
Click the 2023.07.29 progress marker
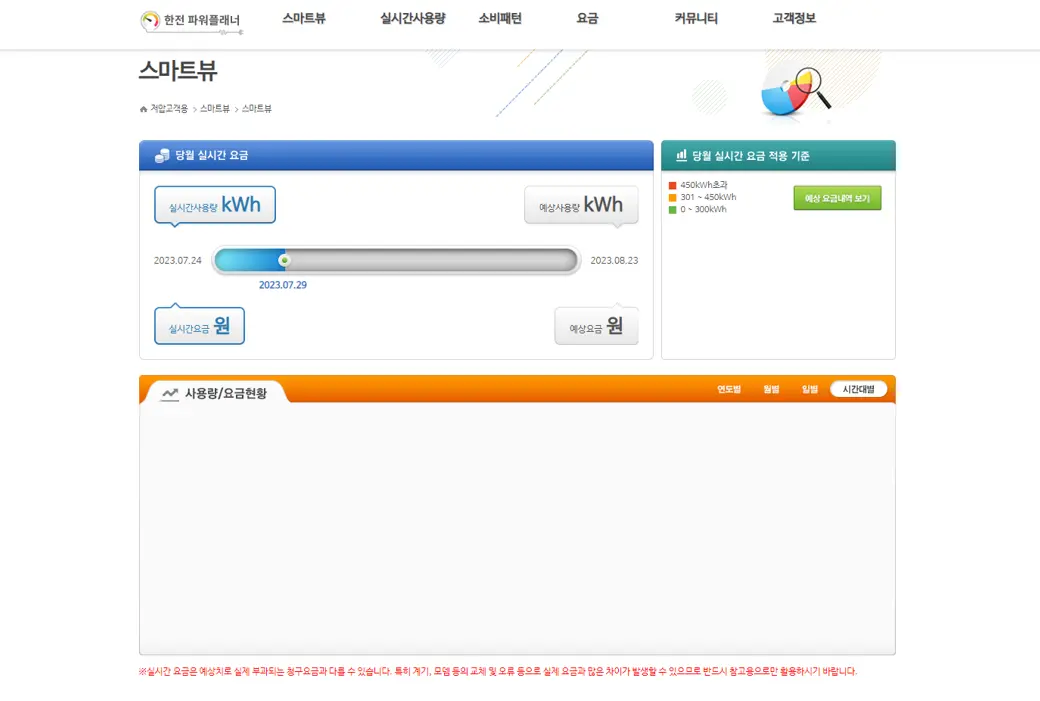tap(283, 259)
